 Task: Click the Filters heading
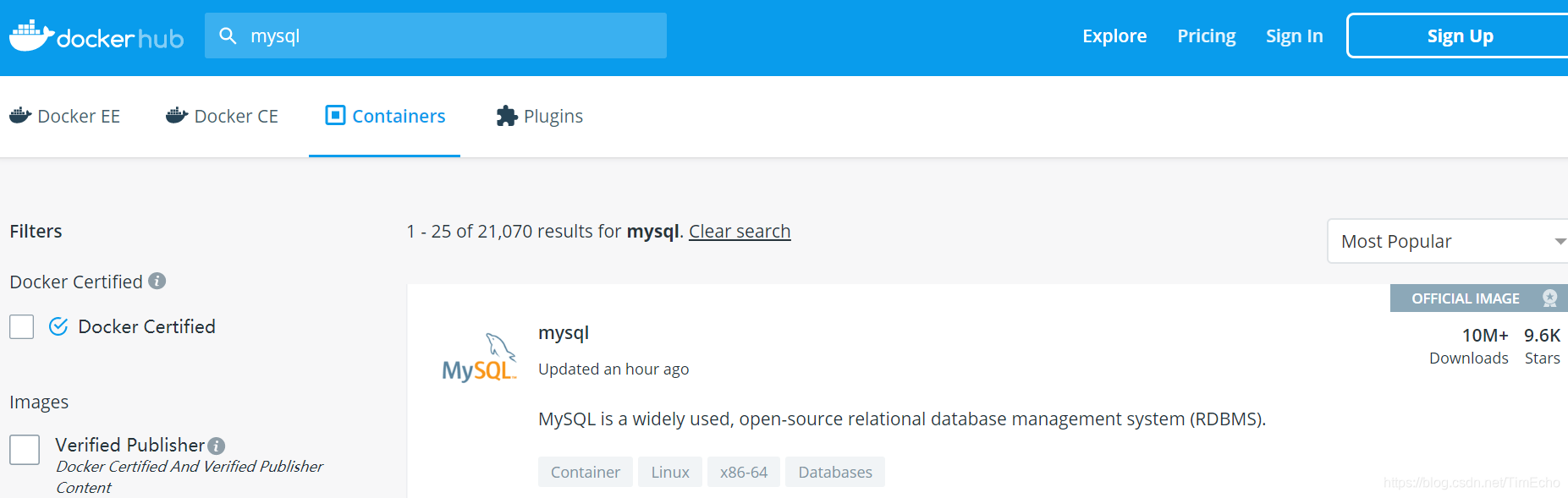[36, 232]
